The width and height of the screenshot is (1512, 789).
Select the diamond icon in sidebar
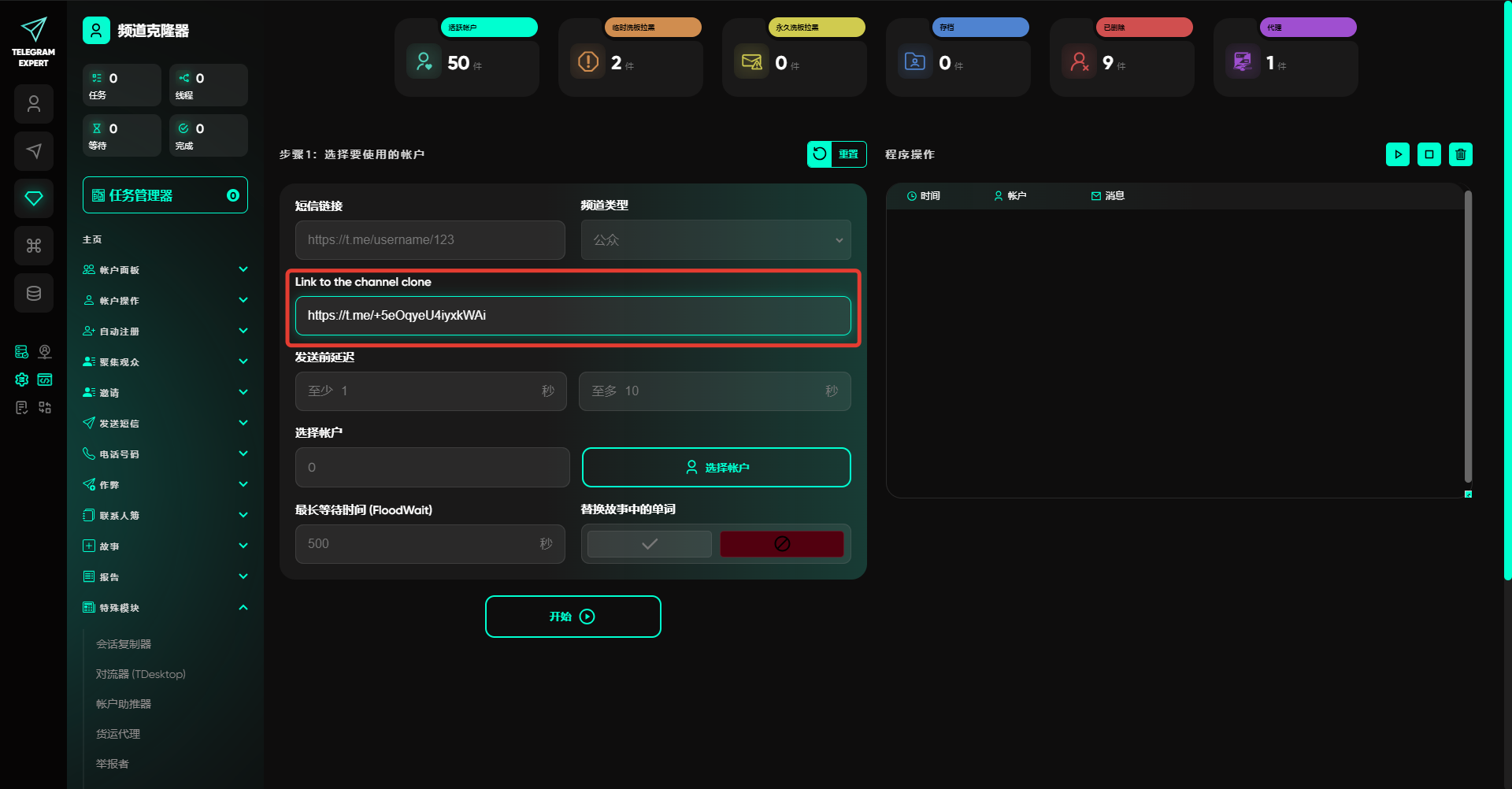click(x=34, y=198)
